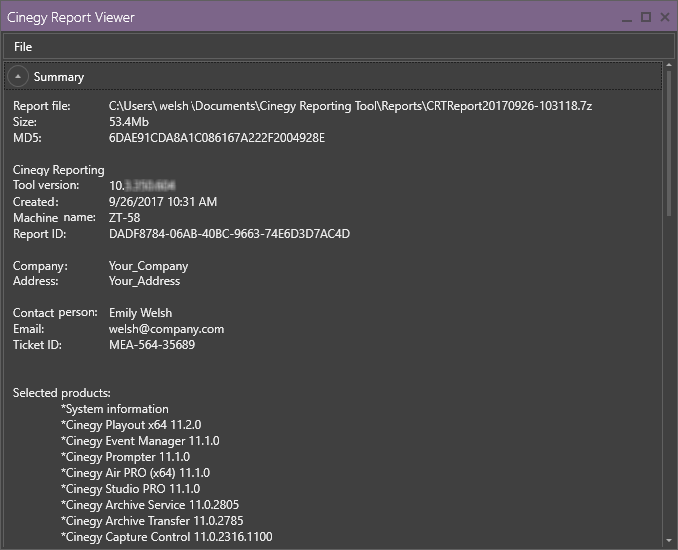Open the File menu
This screenshot has height=550, width=678.
point(23,47)
